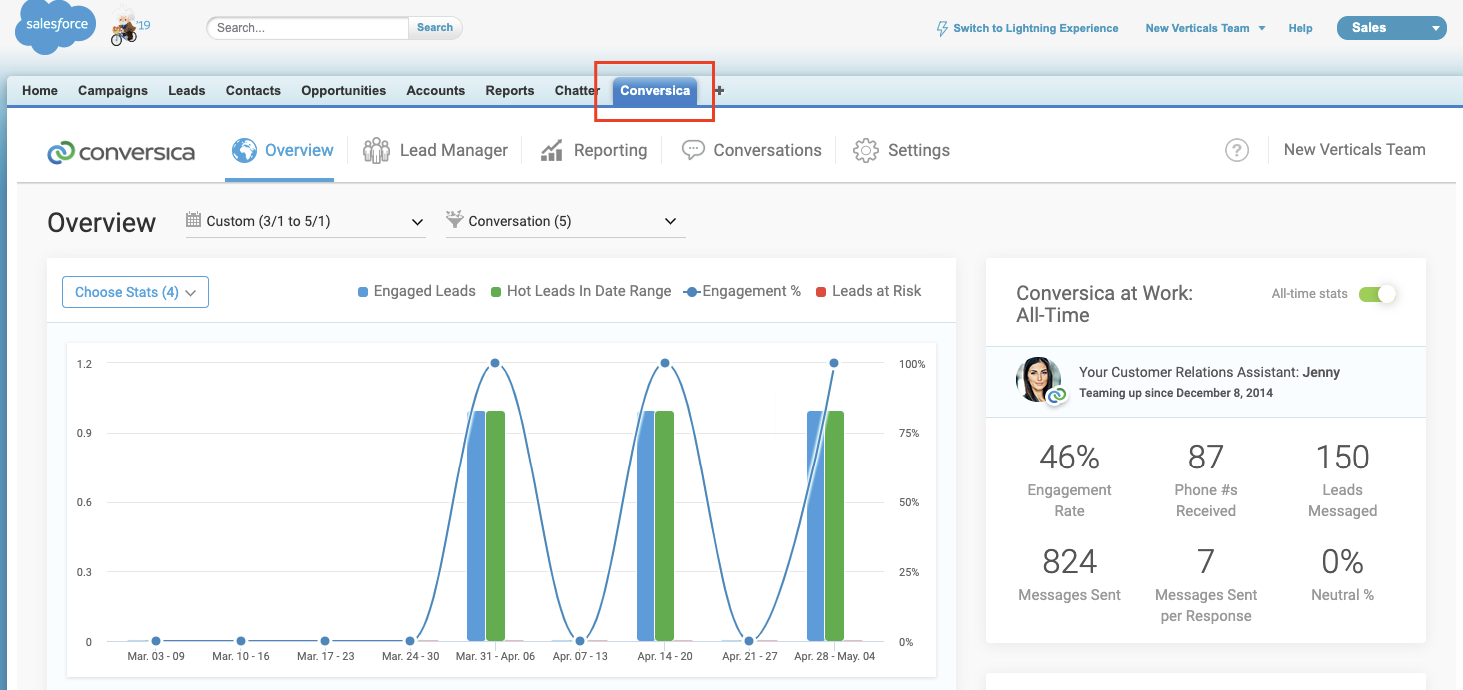Click the Conversica logo
Screen dimensions: 1463x690
[x=121, y=152]
